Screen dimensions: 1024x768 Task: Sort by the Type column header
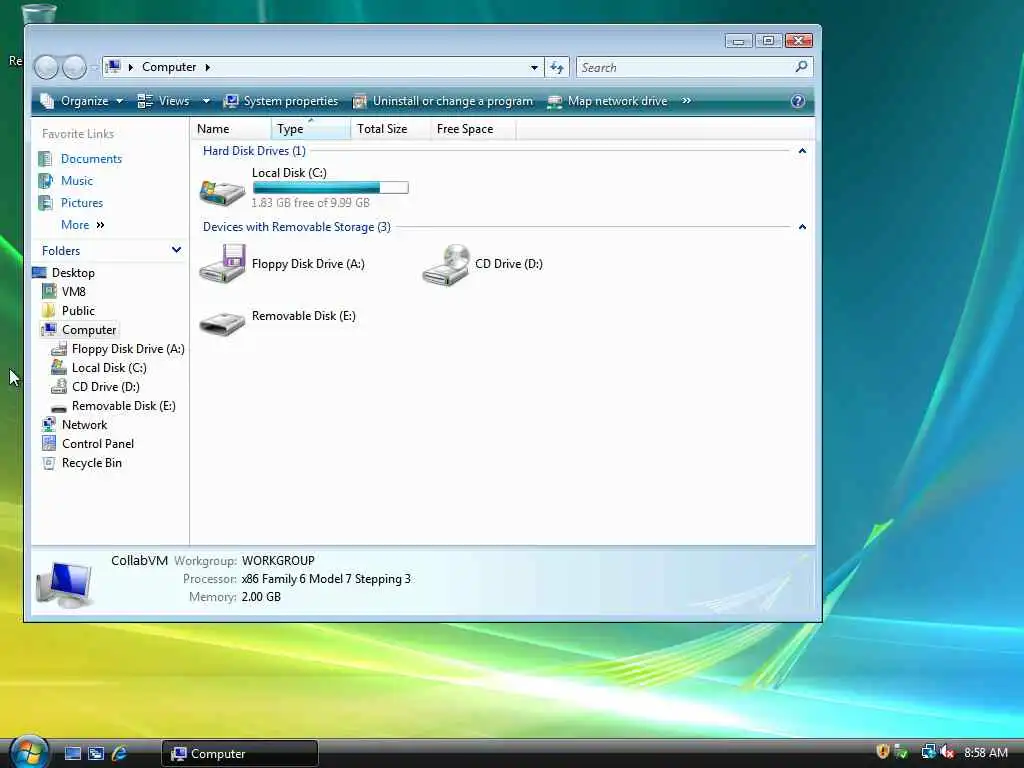[311, 129]
